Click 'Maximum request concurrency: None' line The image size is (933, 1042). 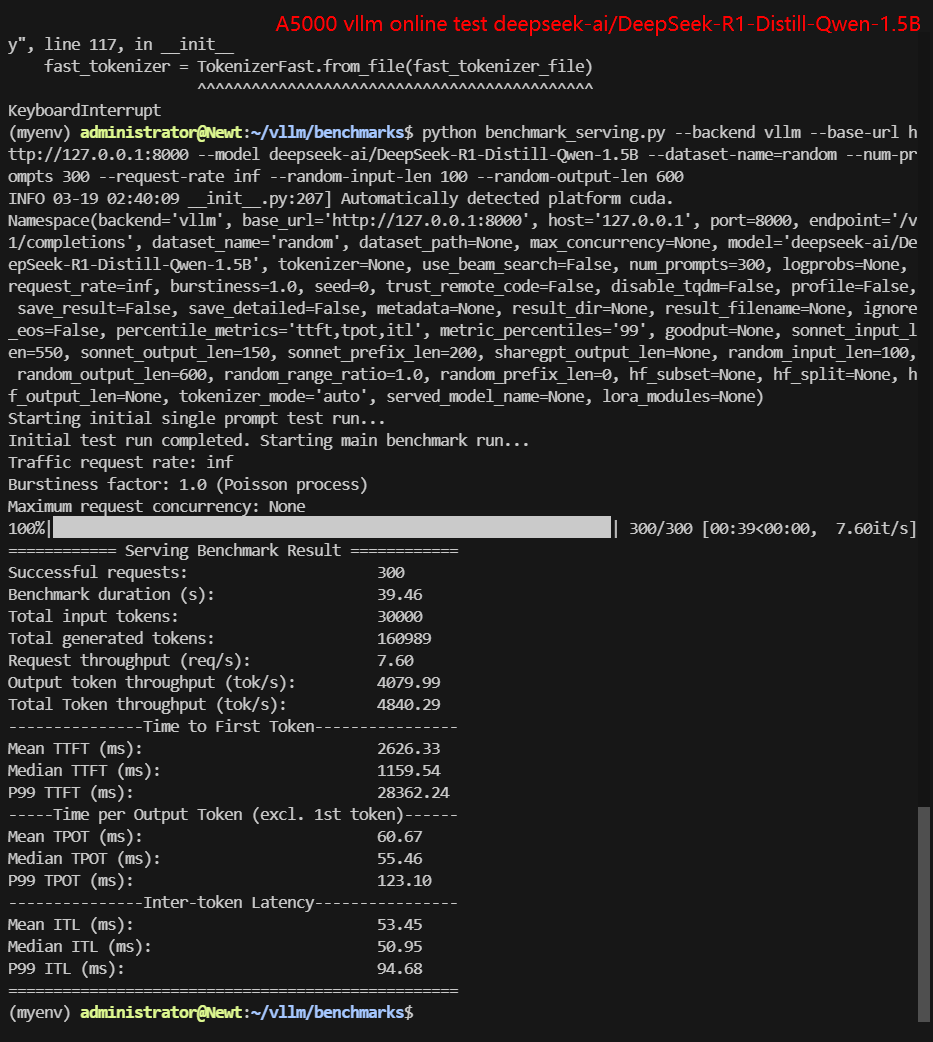(157, 506)
